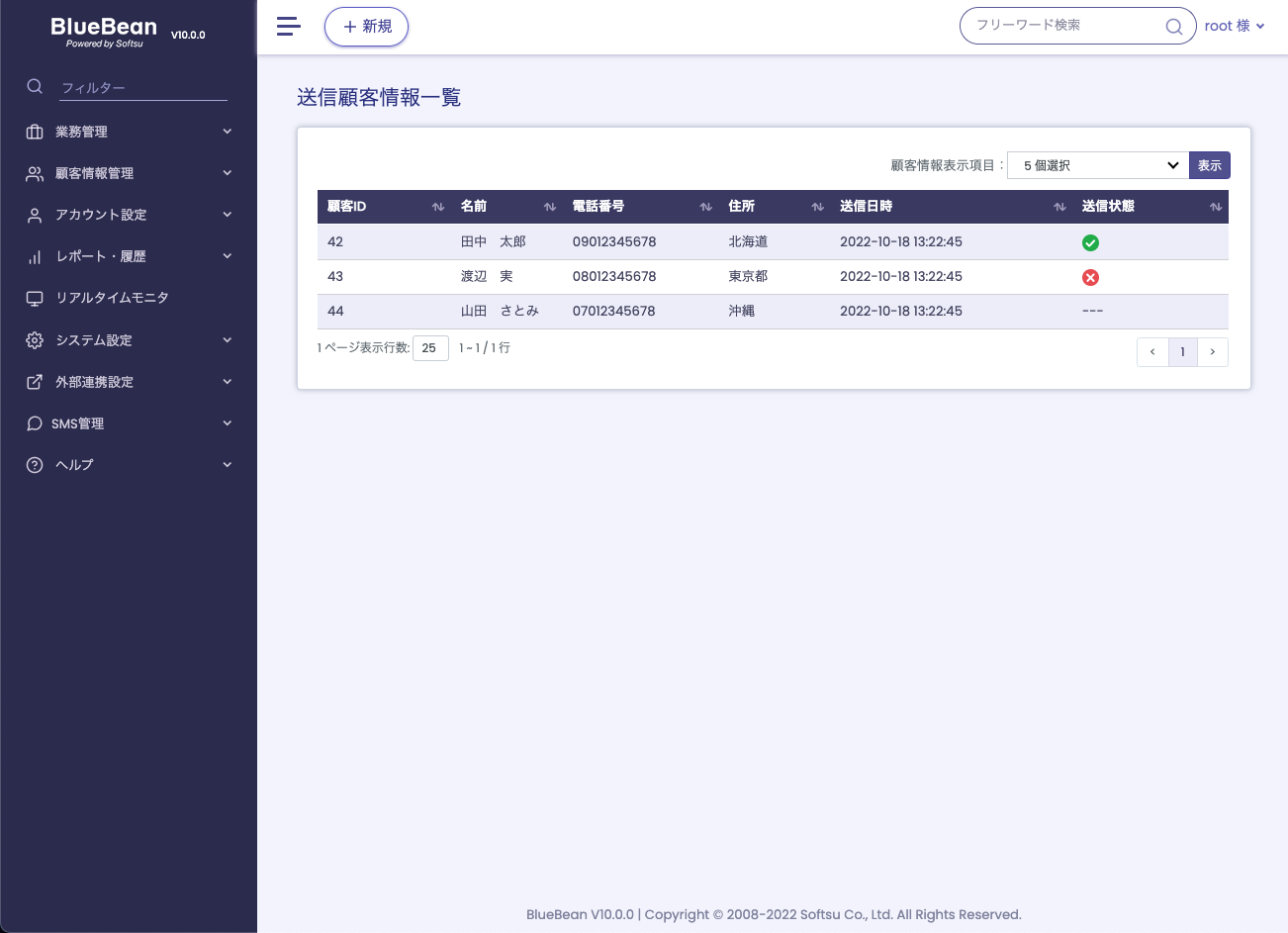Image resolution: width=1288 pixels, height=933 pixels.
Task: Sort by 送信状態 column arrows
Action: coord(1216,207)
